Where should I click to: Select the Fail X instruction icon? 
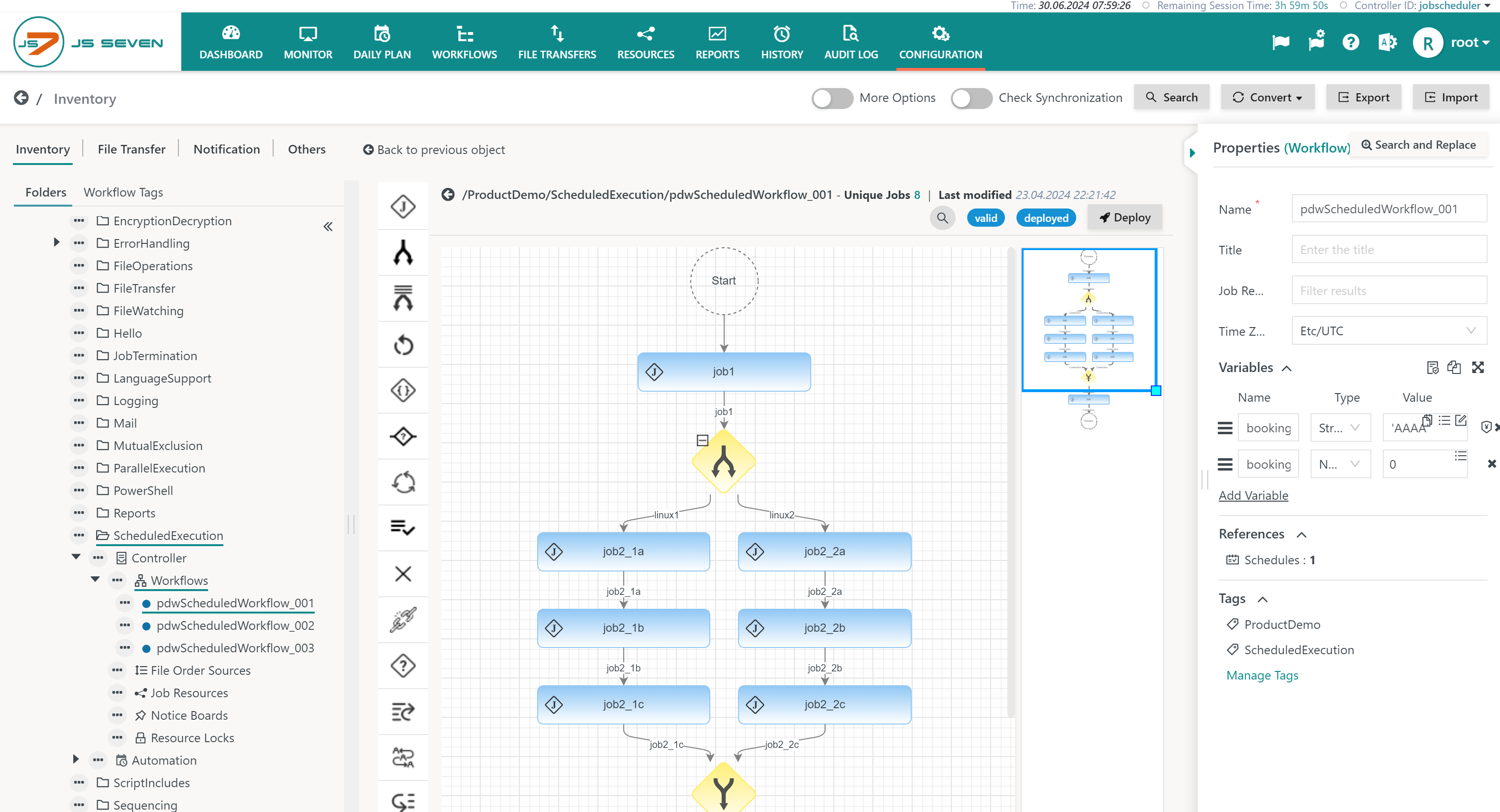403,574
